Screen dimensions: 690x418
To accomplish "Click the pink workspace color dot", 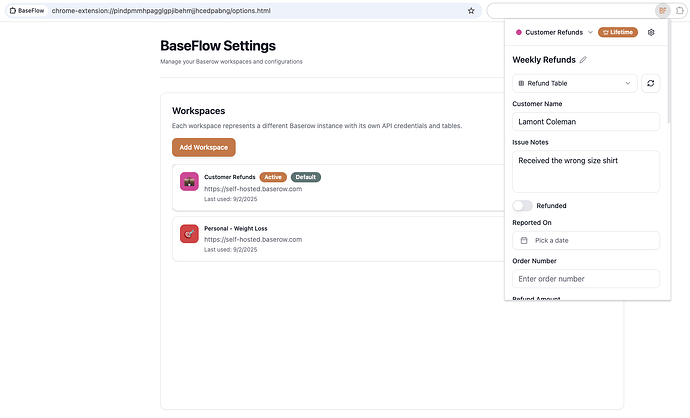I will click(518, 32).
